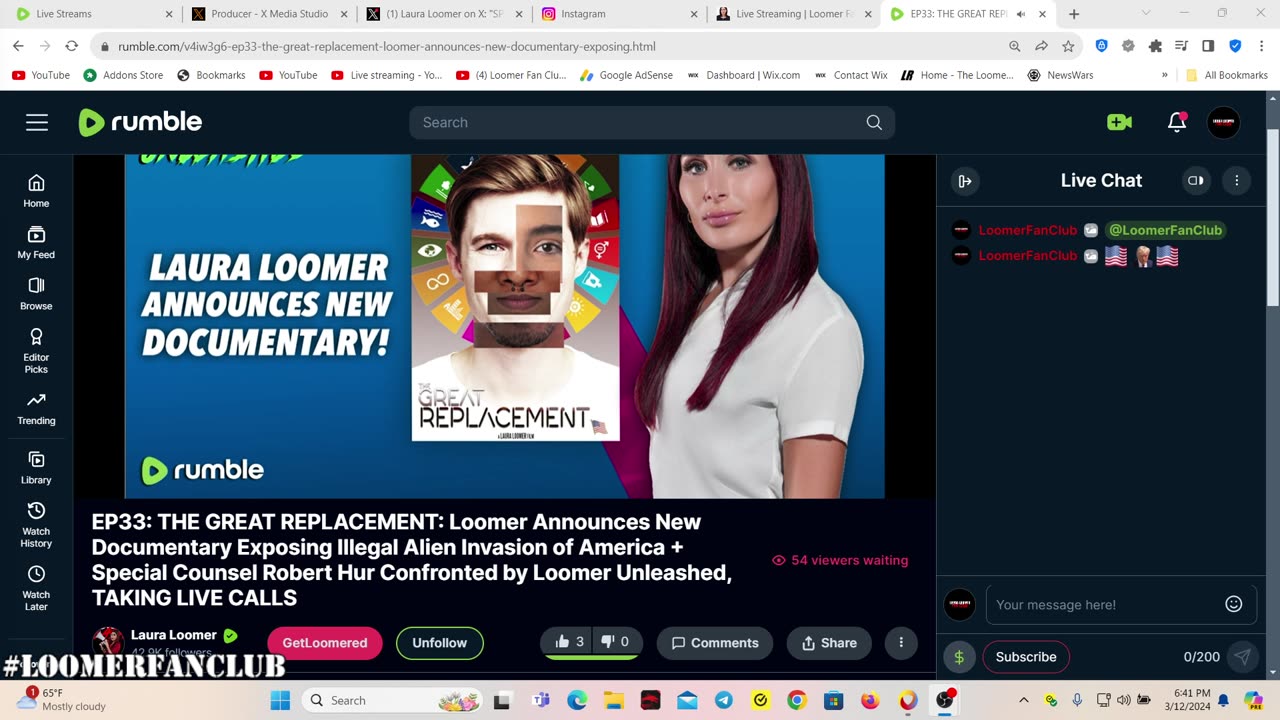Screen dimensions: 1280x720
Task: Open a new browser tab
Action: point(1074,14)
